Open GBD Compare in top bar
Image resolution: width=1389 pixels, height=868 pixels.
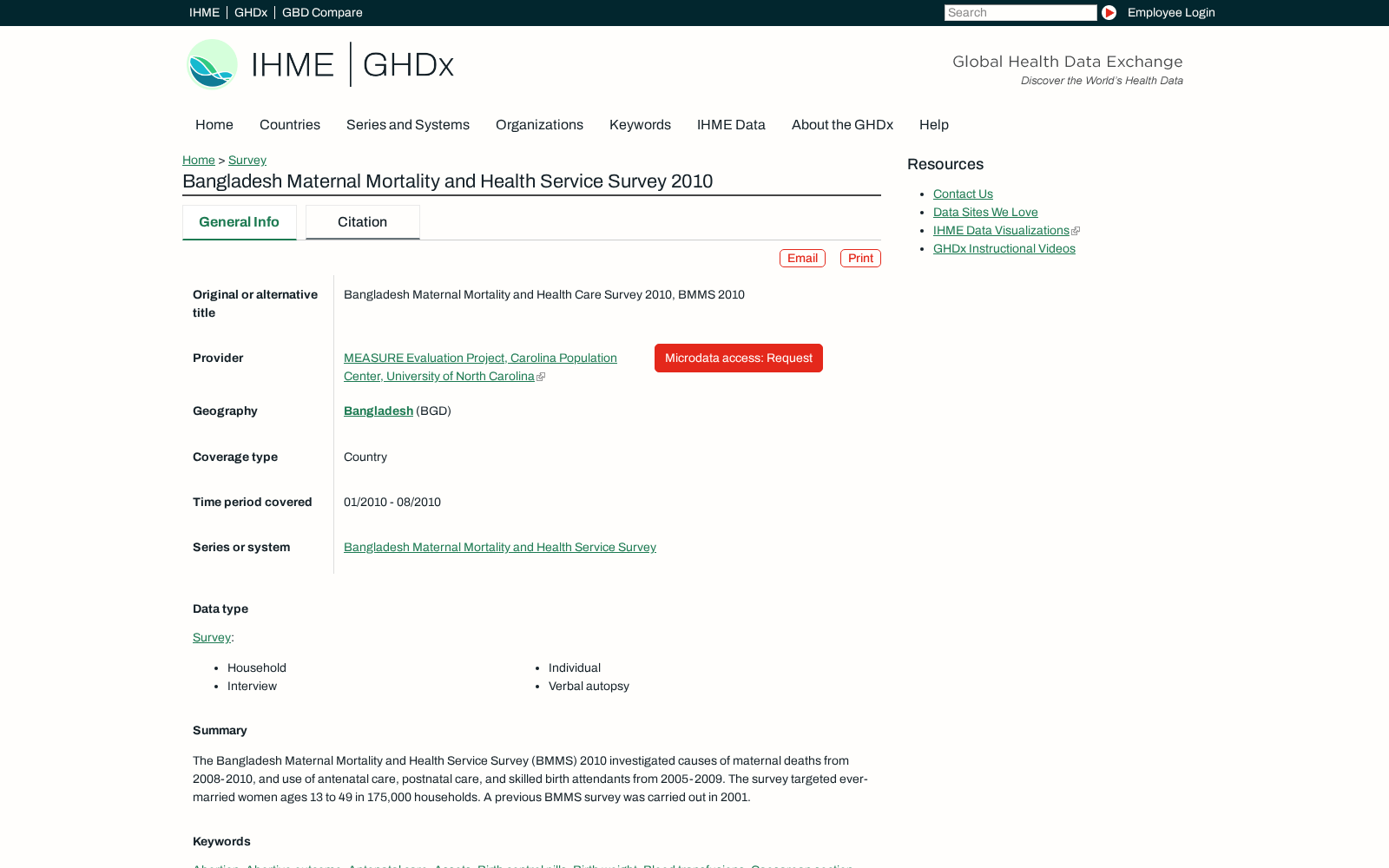(322, 12)
